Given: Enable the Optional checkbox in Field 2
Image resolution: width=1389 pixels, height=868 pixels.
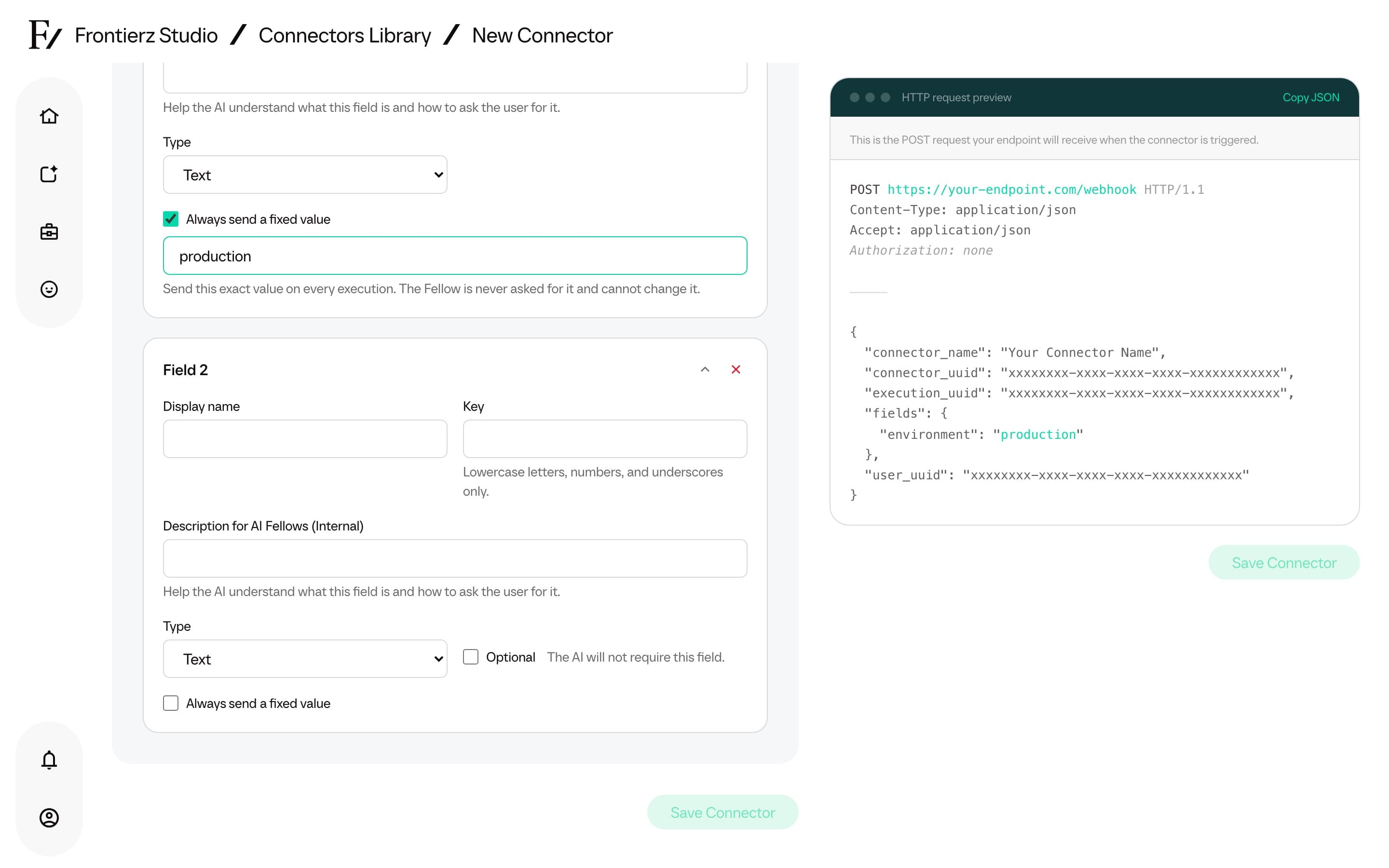Looking at the screenshot, I should tap(471, 657).
